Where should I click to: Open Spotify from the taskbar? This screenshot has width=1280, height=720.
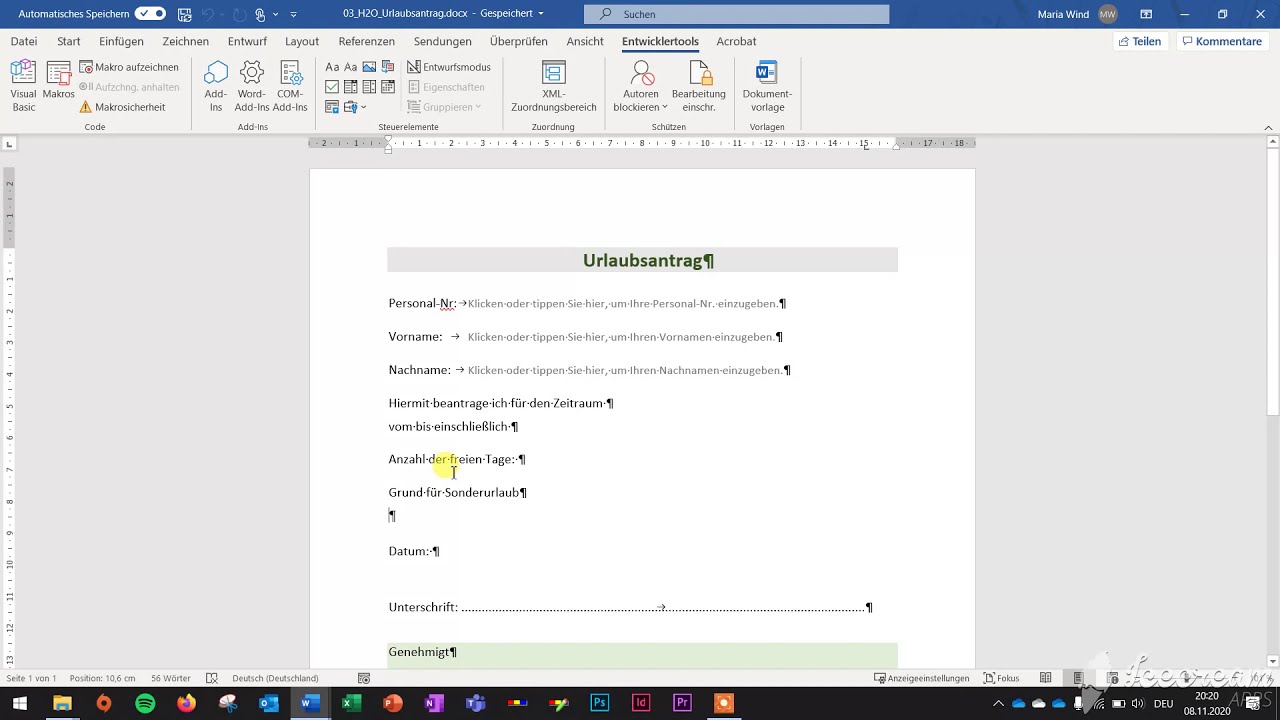[145, 703]
